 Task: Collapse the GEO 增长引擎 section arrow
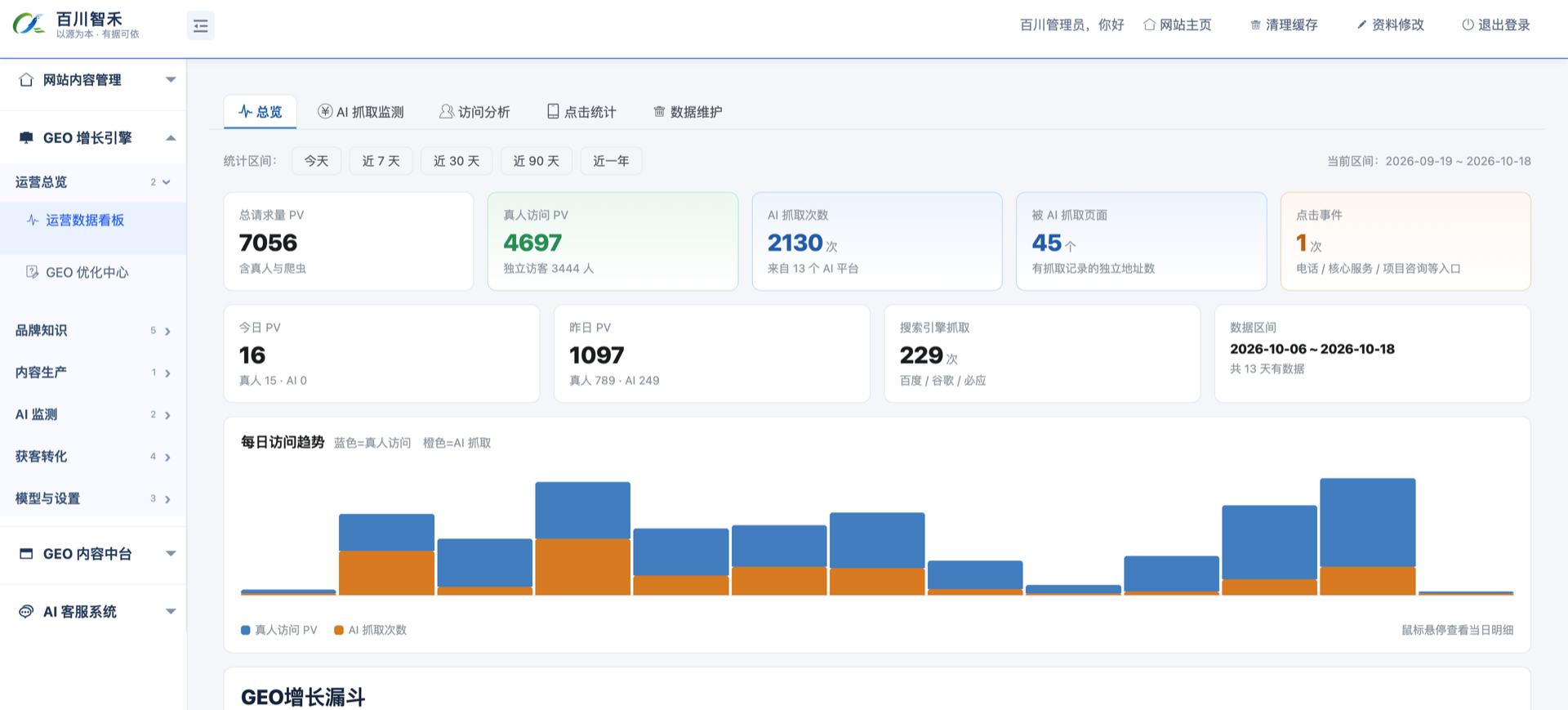[171, 137]
